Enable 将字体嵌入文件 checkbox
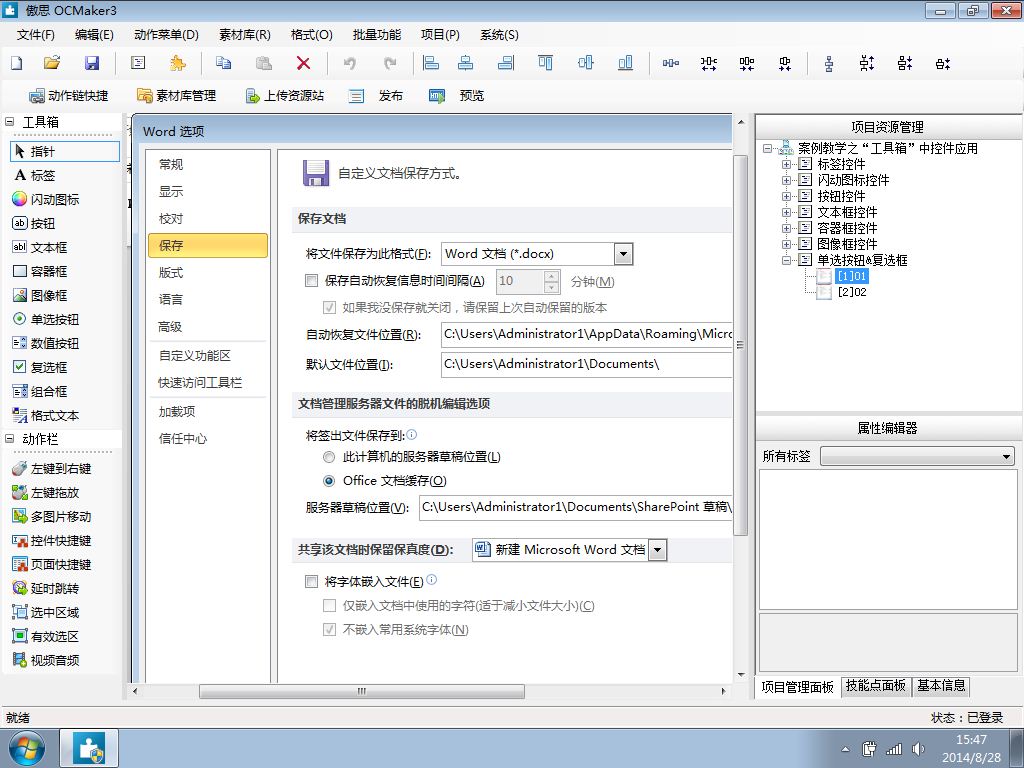This screenshot has width=1024, height=768. coord(312,581)
